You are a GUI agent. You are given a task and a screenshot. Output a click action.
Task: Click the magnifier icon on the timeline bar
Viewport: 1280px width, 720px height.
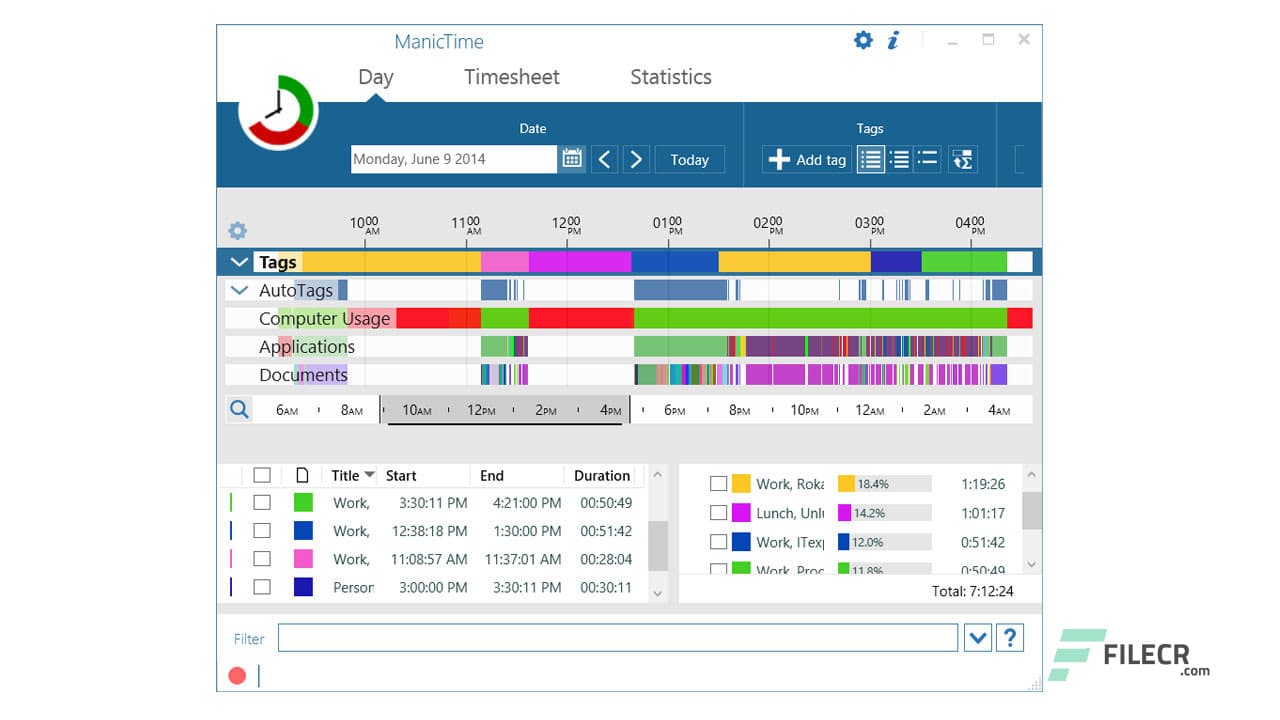pos(238,408)
